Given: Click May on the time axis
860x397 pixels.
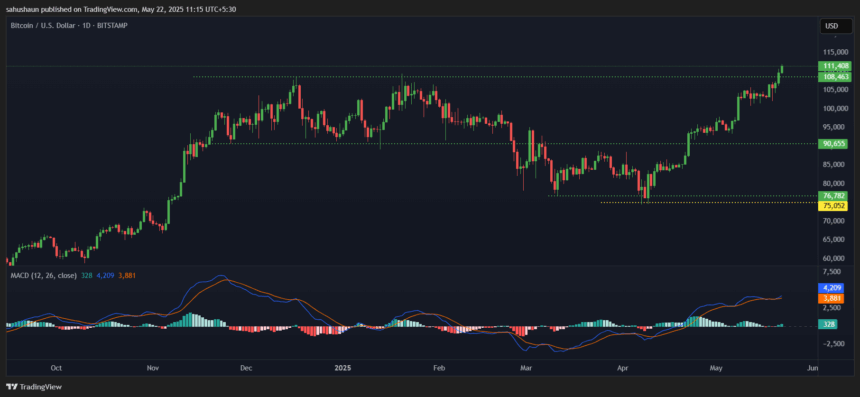Looking at the screenshot, I should 716,368.
